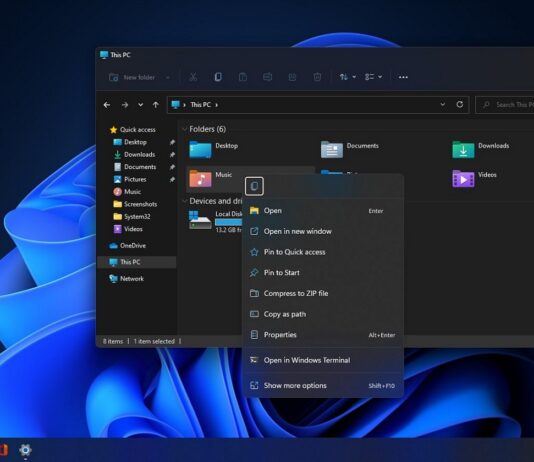This screenshot has height=462, width=534.
Task: Click the Delete trash icon in toolbar
Action: click(317, 77)
